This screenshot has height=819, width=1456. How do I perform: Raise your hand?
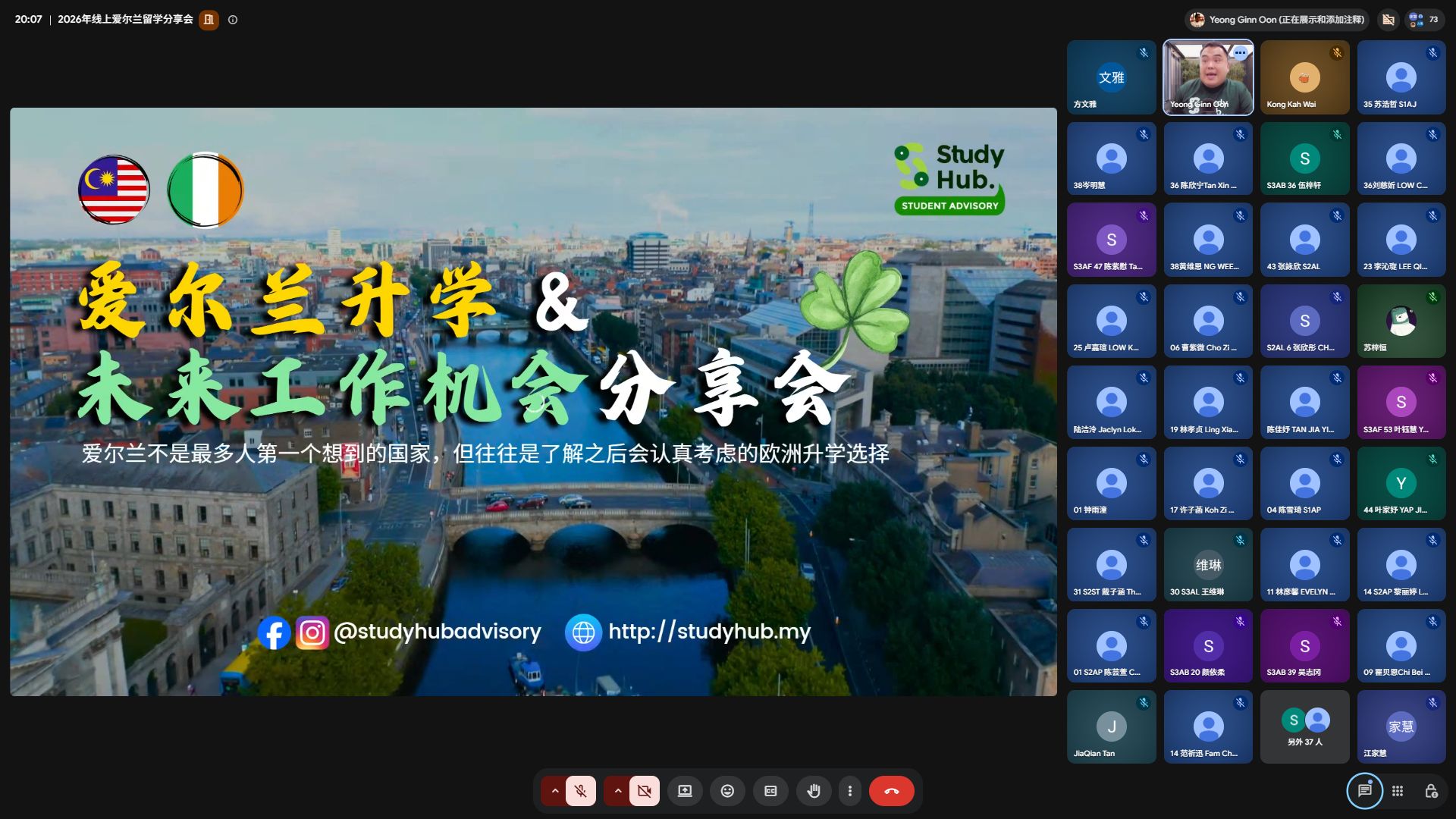[x=814, y=791]
